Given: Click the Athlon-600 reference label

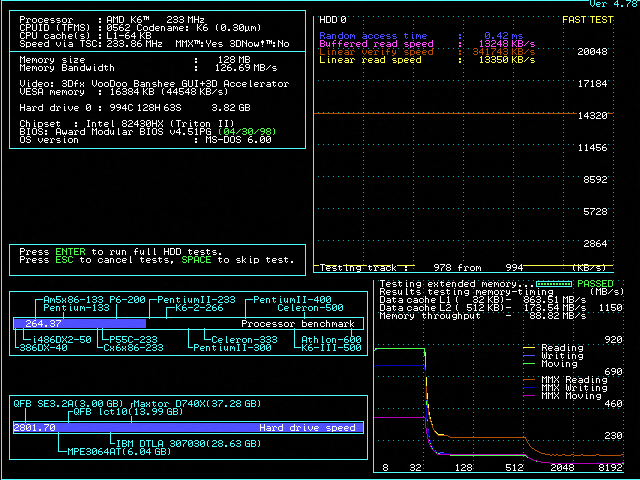Looking at the screenshot, I should click(x=331, y=340).
